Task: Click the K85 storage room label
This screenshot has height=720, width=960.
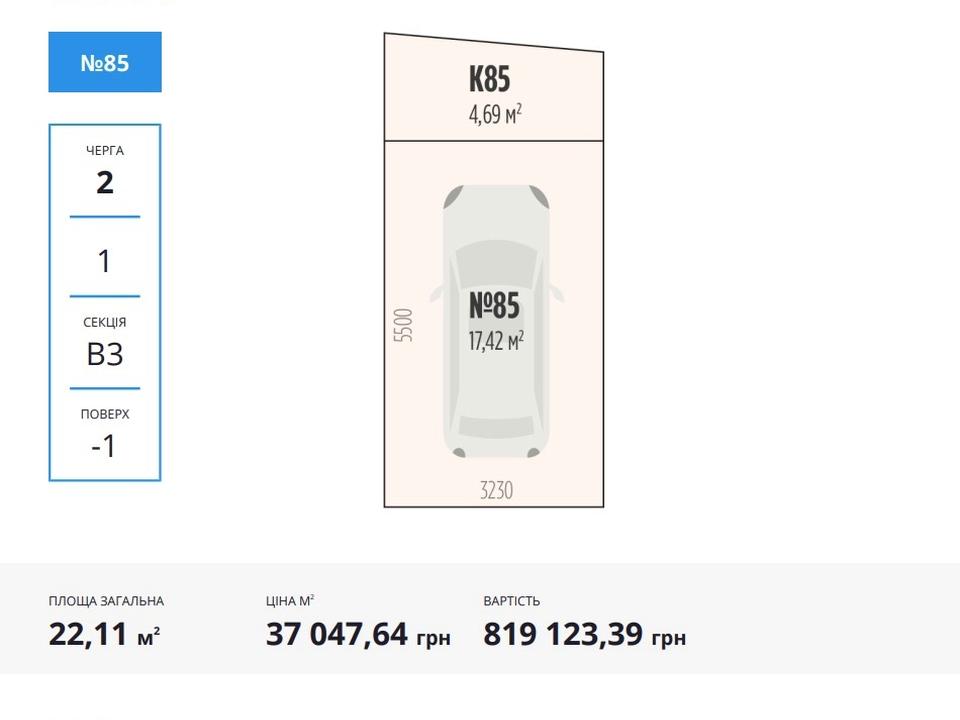Action: [x=489, y=79]
